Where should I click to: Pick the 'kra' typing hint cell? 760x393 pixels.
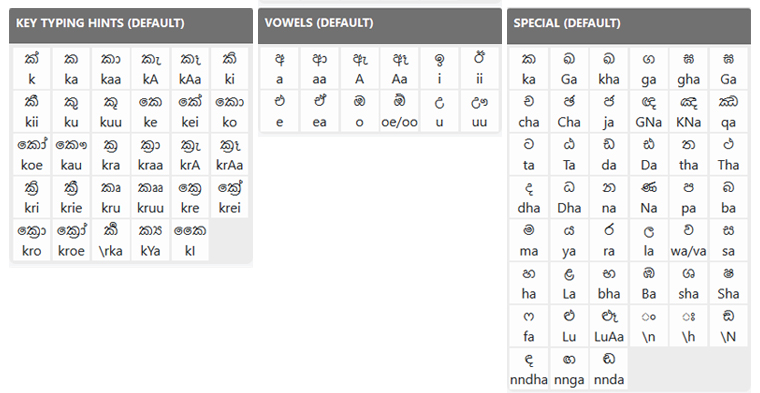[111, 155]
